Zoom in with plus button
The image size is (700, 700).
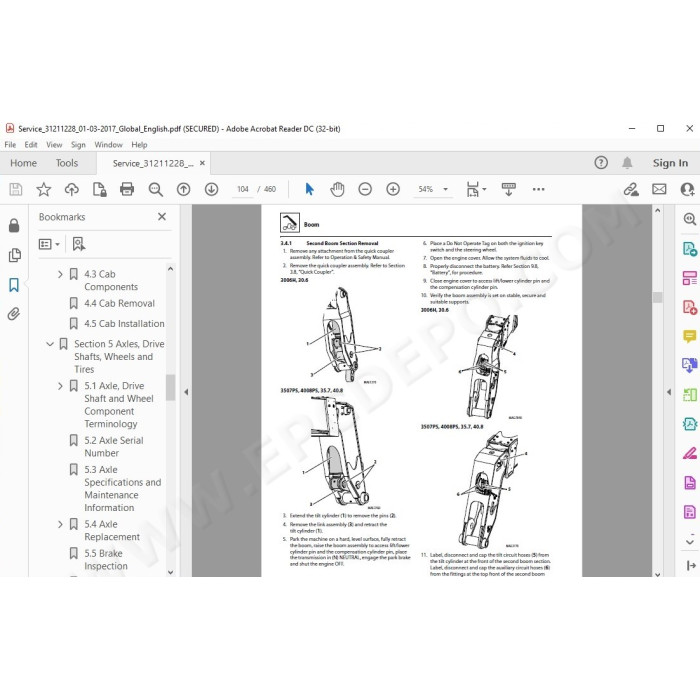(x=393, y=189)
